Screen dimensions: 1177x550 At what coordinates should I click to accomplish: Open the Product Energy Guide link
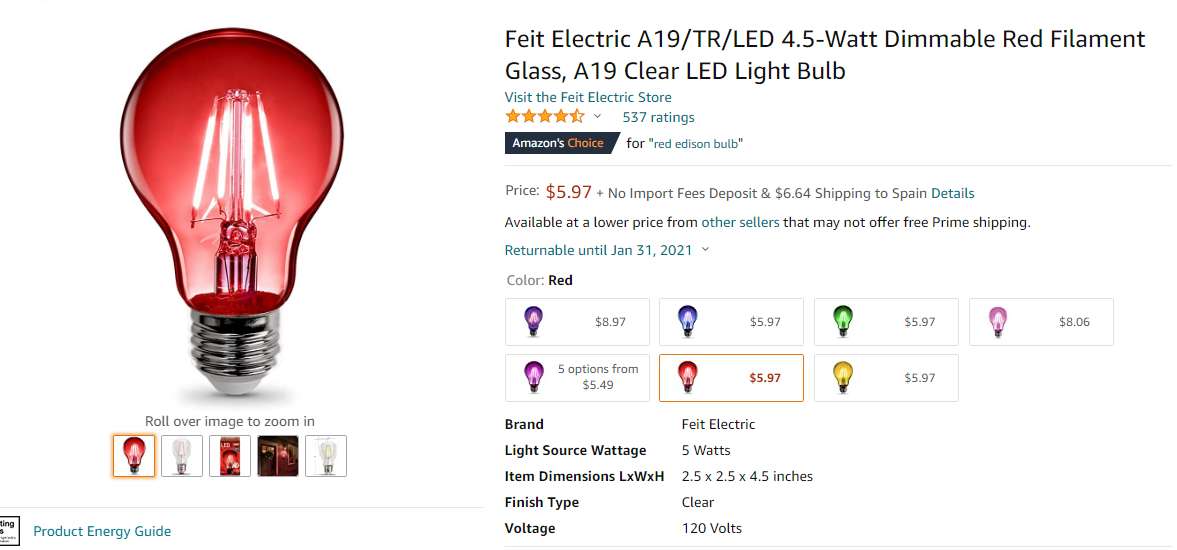102,531
